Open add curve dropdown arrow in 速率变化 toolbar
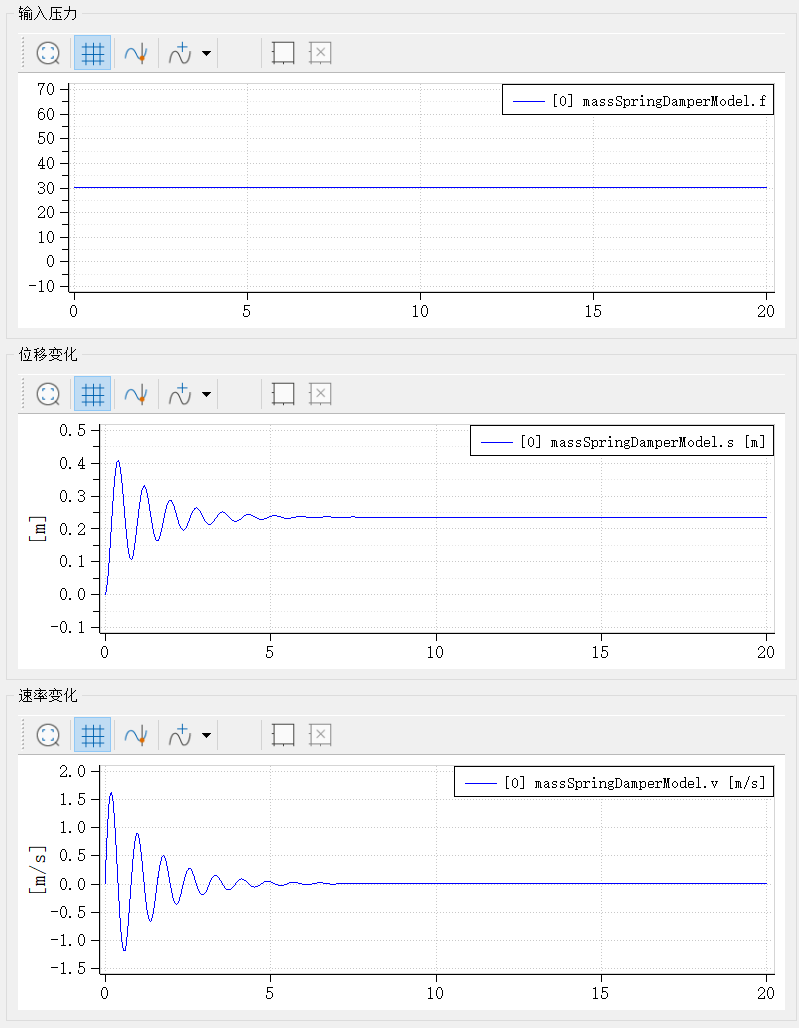Screen dimensions: 799x1028 pos(206,735)
